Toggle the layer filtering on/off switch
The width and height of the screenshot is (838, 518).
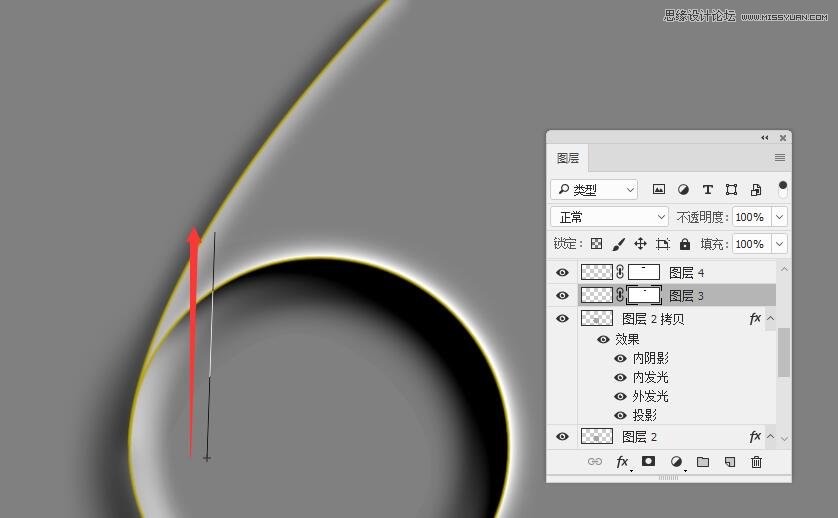tap(783, 189)
